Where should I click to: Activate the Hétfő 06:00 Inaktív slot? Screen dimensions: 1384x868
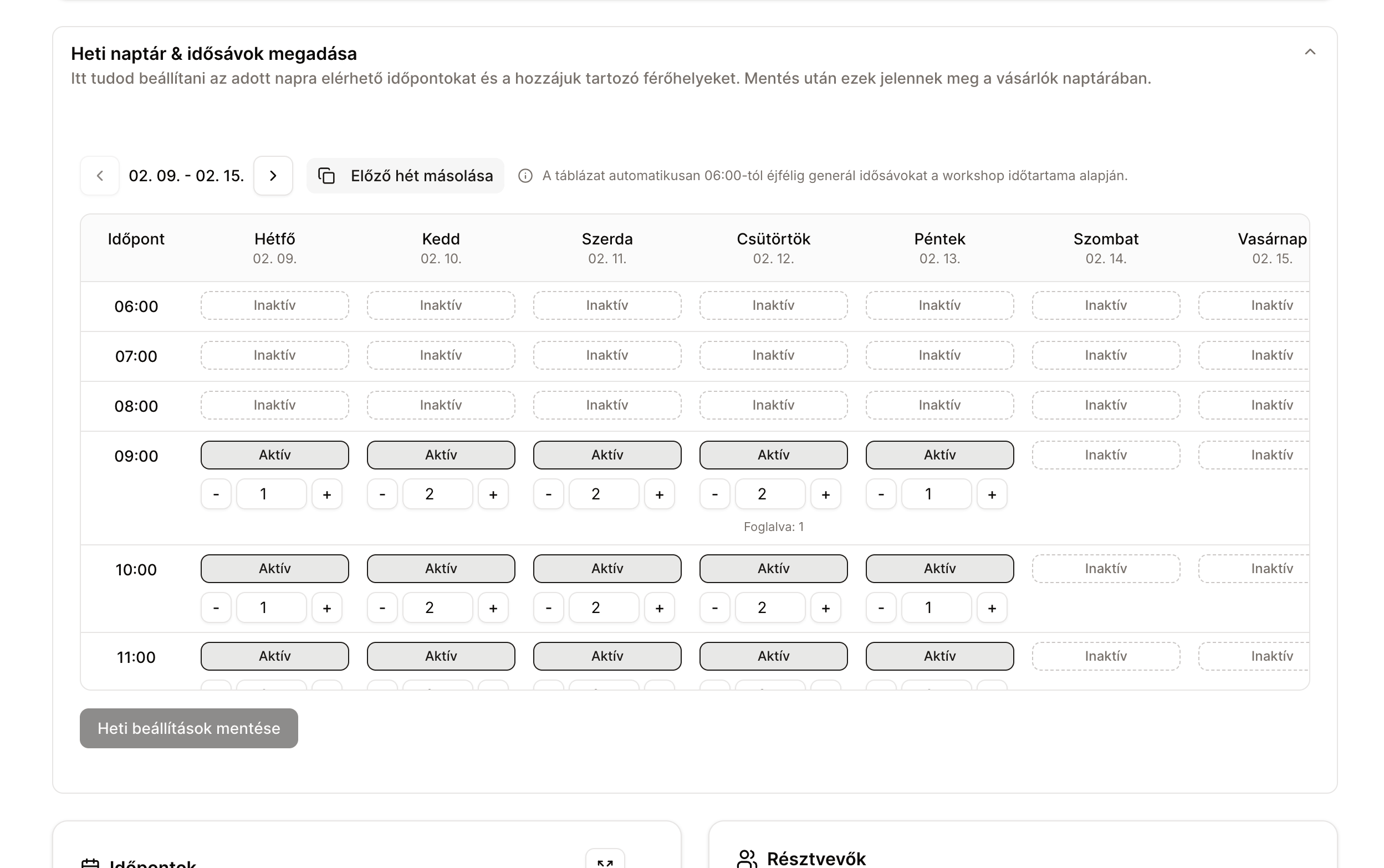pos(274,305)
